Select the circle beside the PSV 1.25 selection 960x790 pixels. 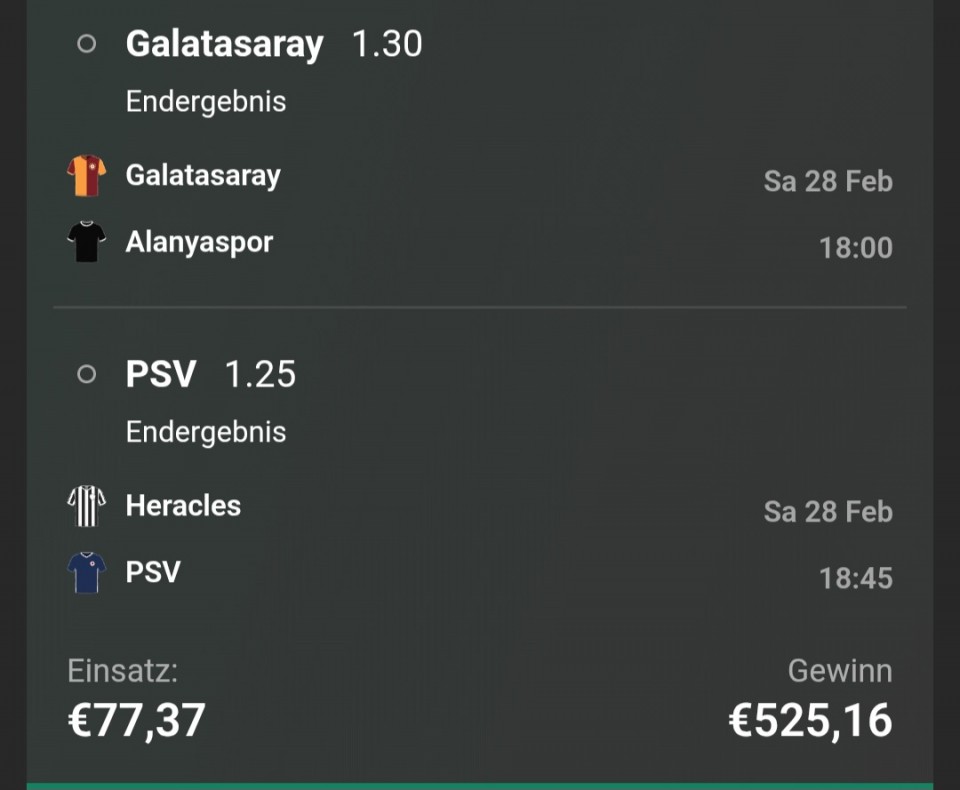click(87, 374)
